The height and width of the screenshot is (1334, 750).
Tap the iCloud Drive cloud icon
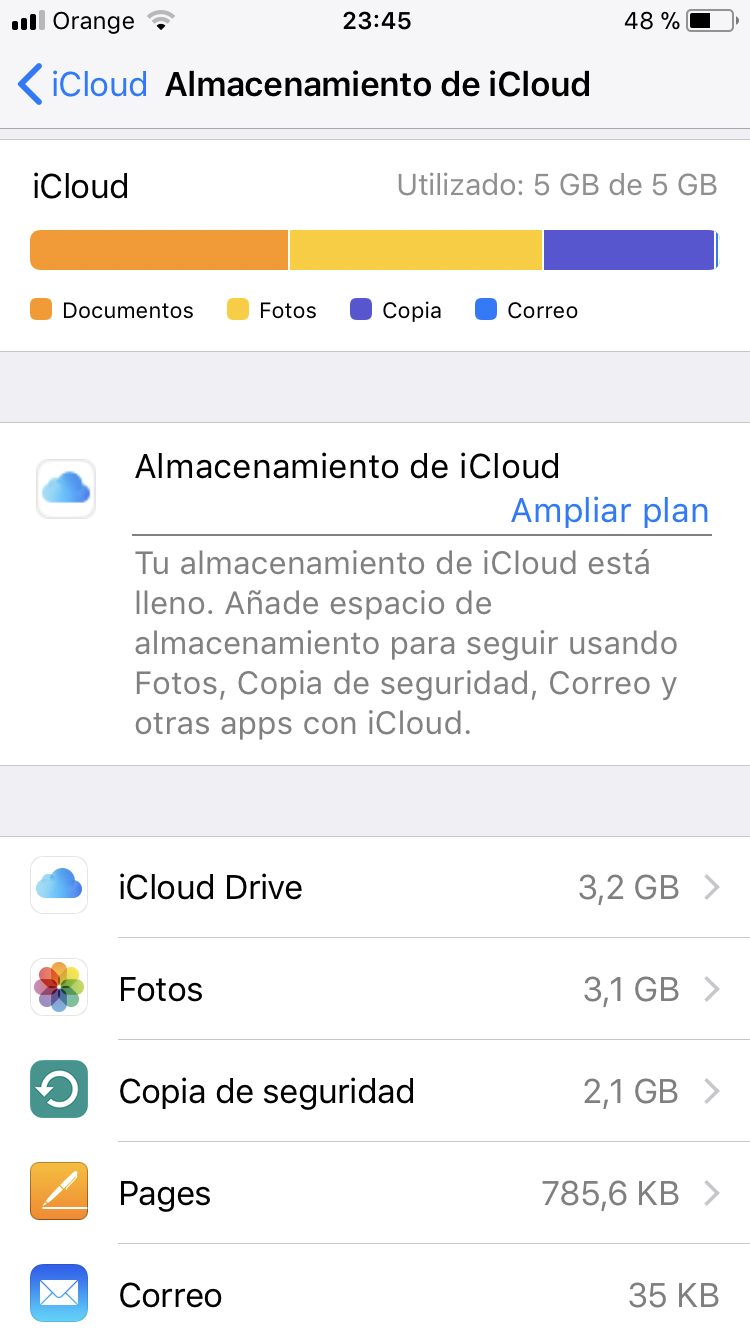59,885
